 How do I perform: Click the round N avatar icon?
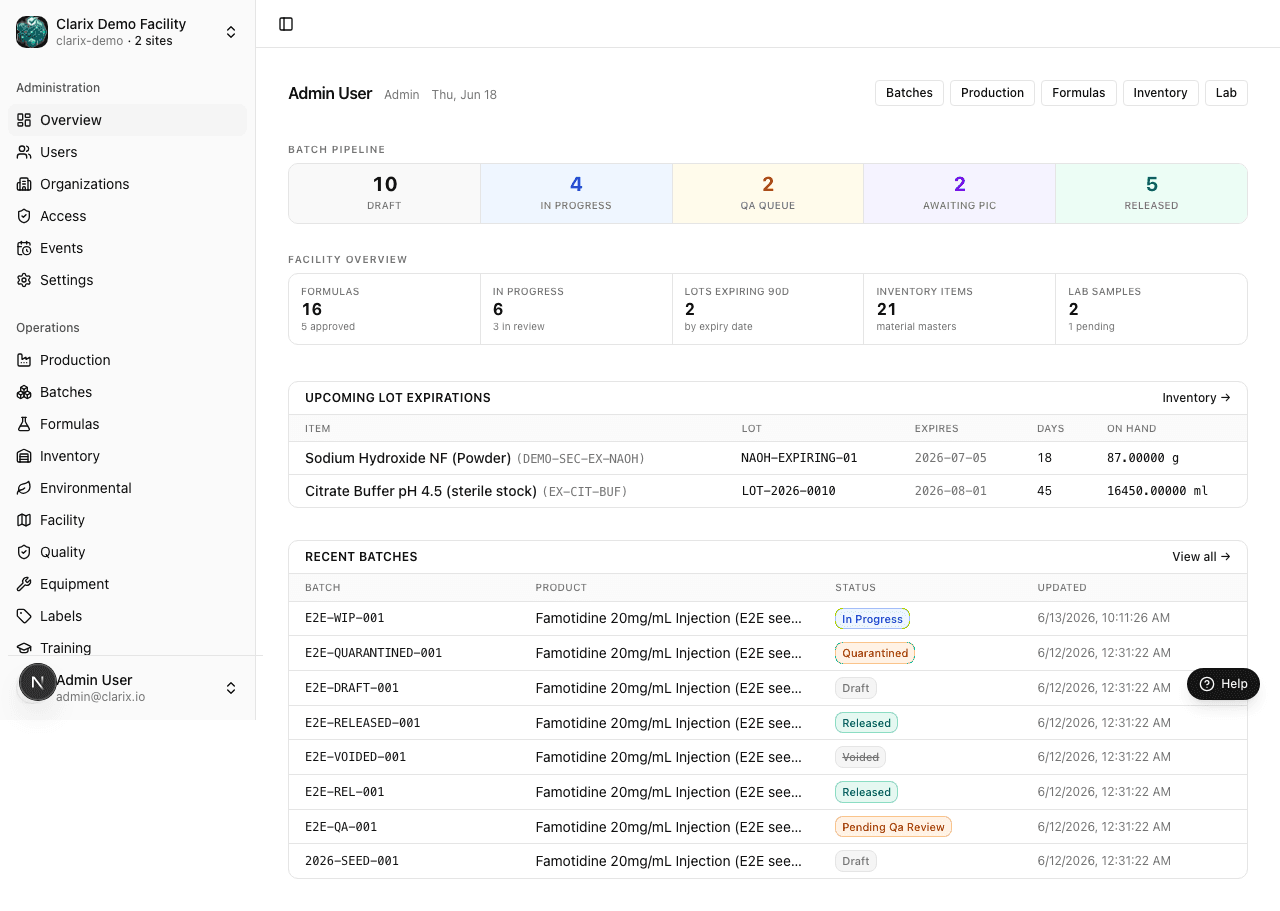38,682
